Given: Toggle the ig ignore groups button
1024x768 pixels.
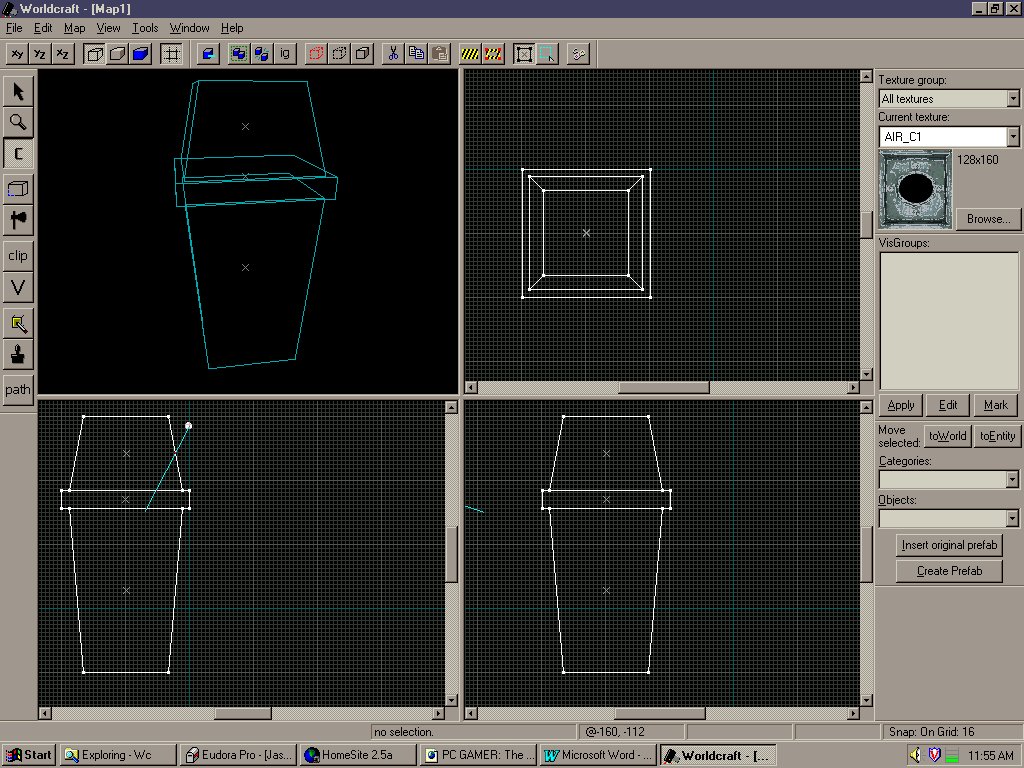Looking at the screenshot, I should click(285, 54).
